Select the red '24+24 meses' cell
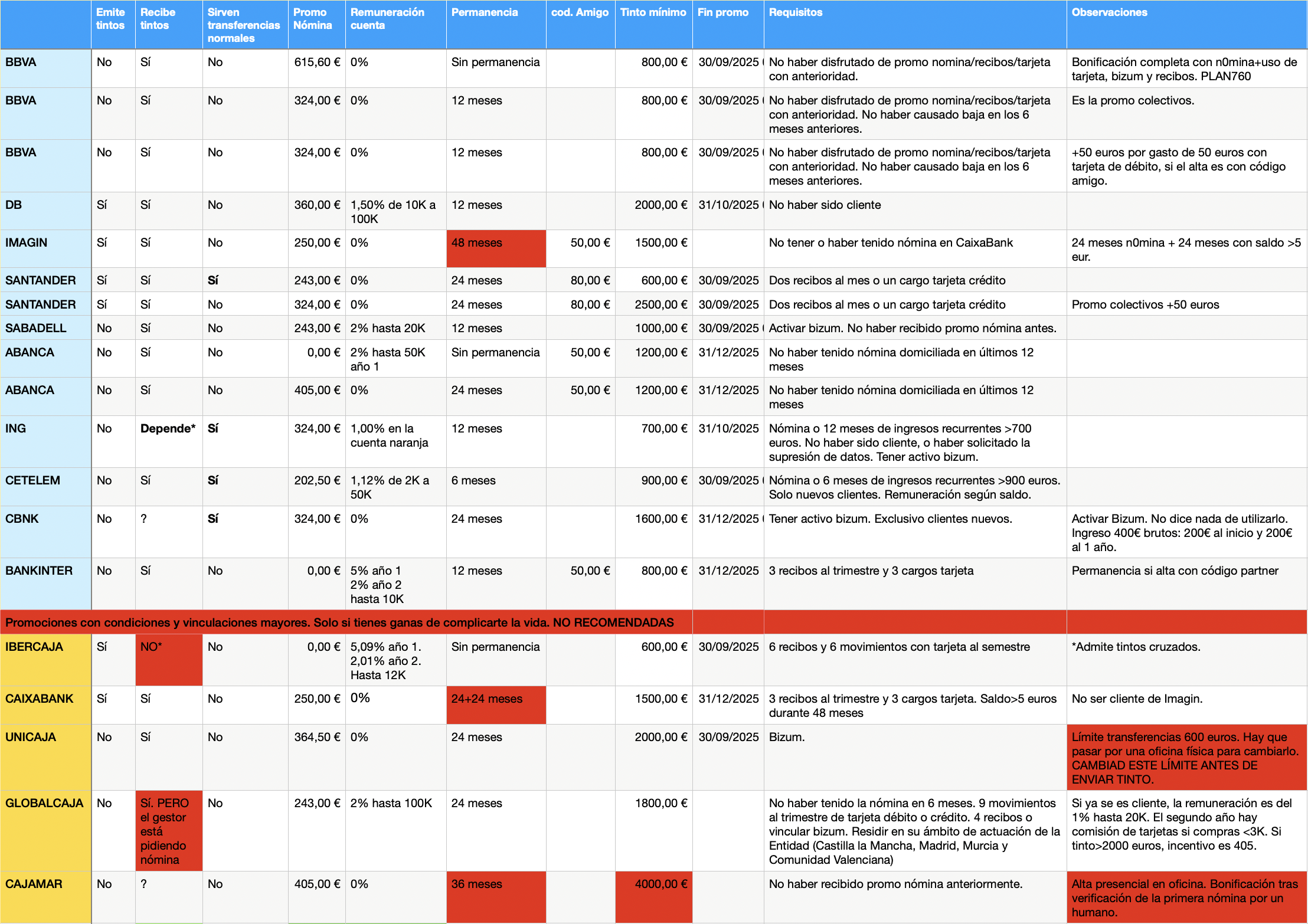 click(496, 705)
